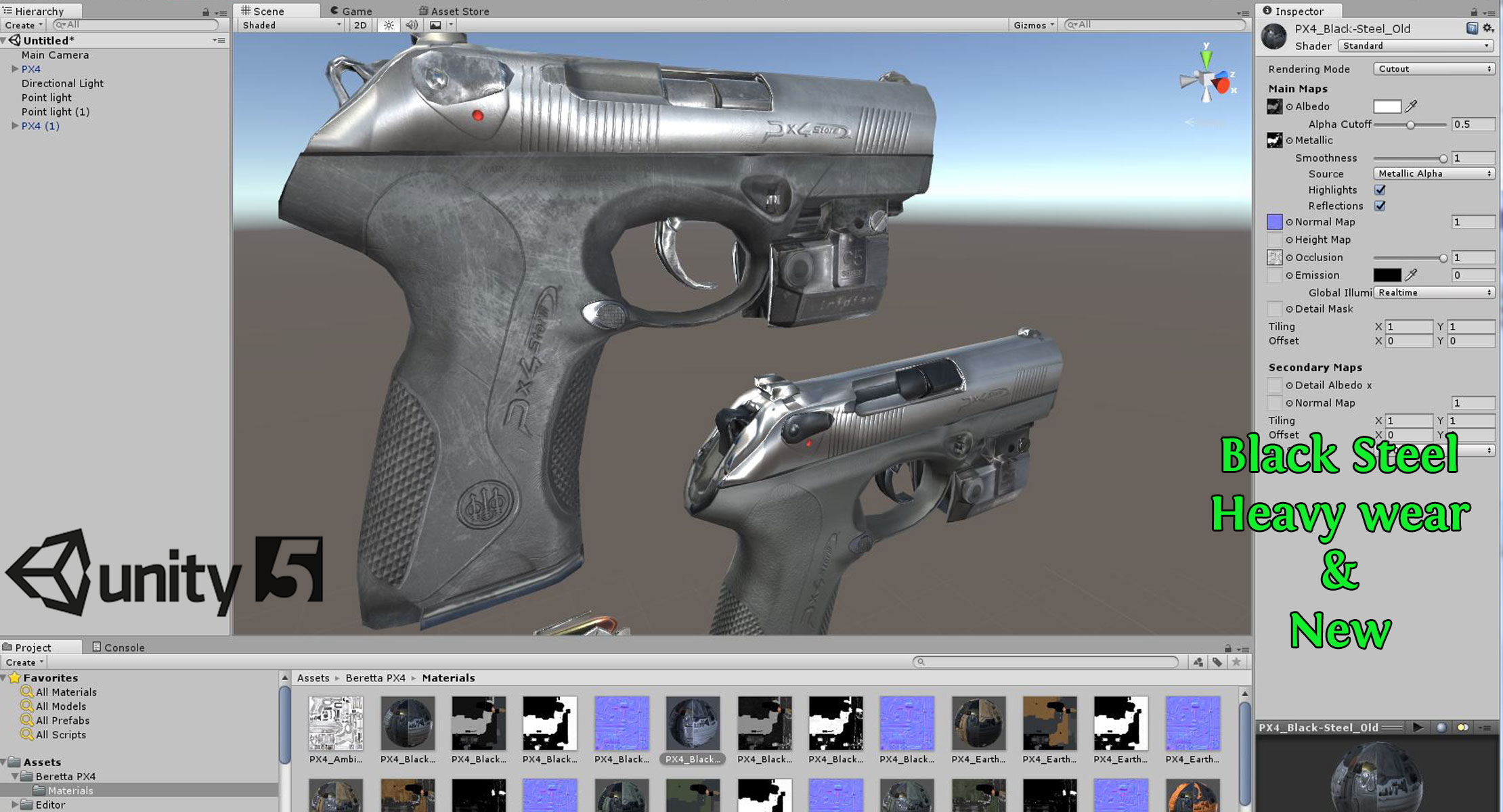Screen dimensions: 1503x812
Task: Click the Normal Map texture thumbnail
Action: point(1274,222)
